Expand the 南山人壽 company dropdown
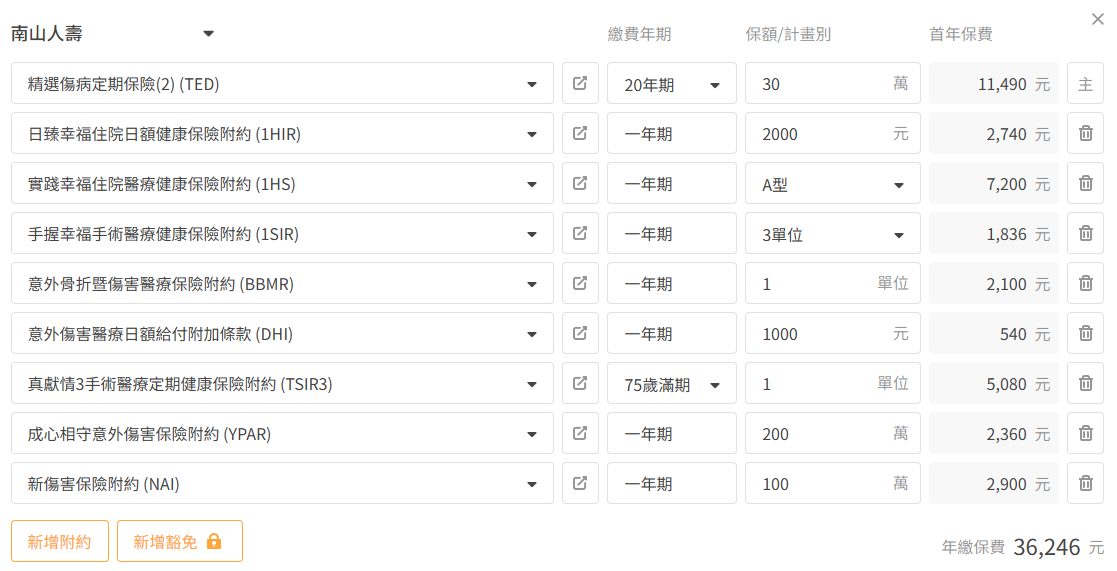 click(208, 33)
